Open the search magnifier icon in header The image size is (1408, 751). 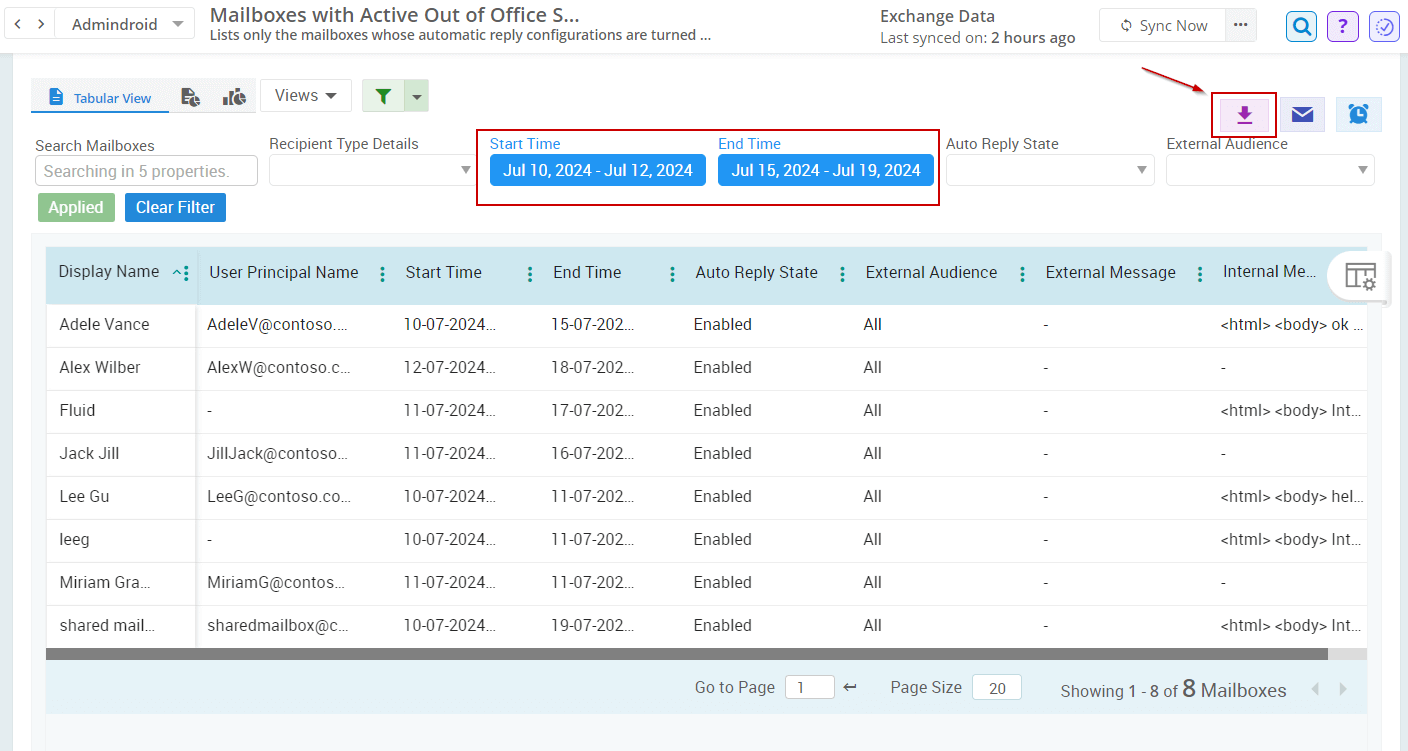point(1302,27)
